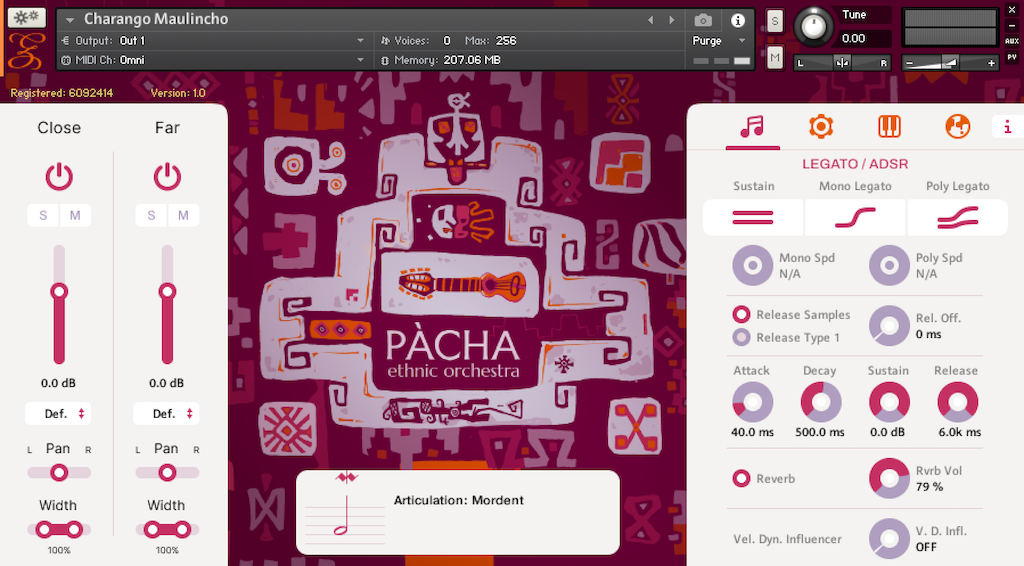Toggle the Far mic power button
Image resolution: width=1024 pixels, height=566 pixels.
tap(167, 177)
